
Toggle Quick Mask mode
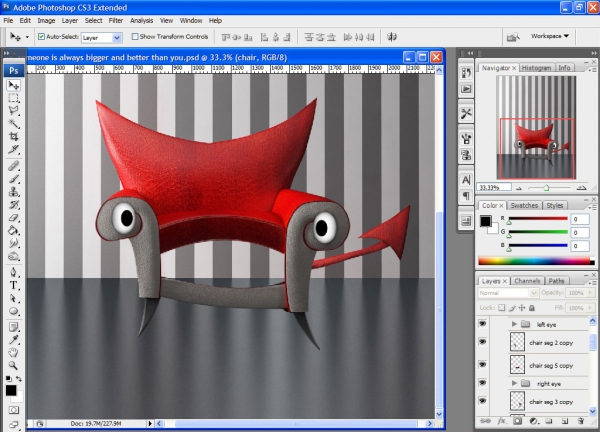click(x=14, y=410)
